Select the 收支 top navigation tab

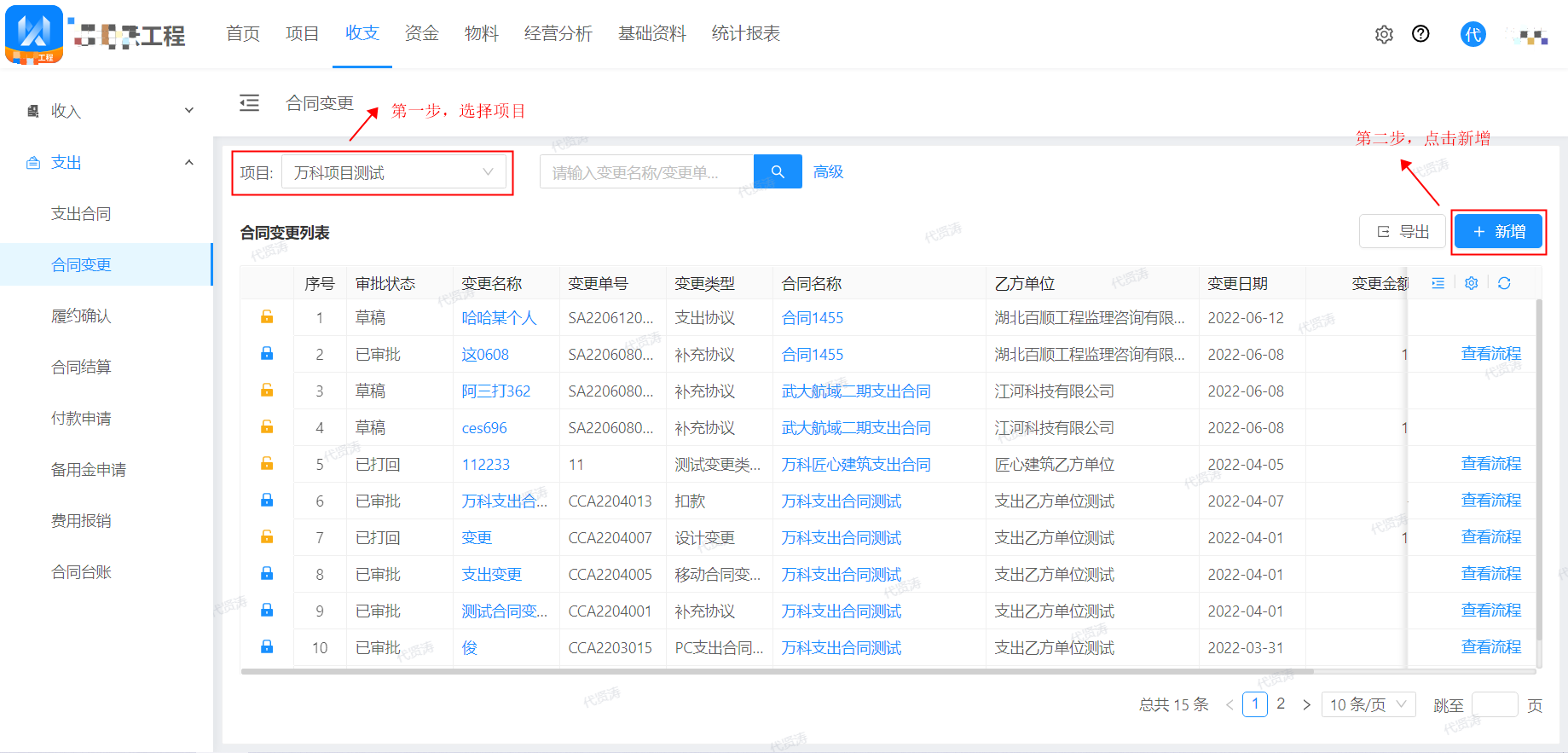(362, 33)
